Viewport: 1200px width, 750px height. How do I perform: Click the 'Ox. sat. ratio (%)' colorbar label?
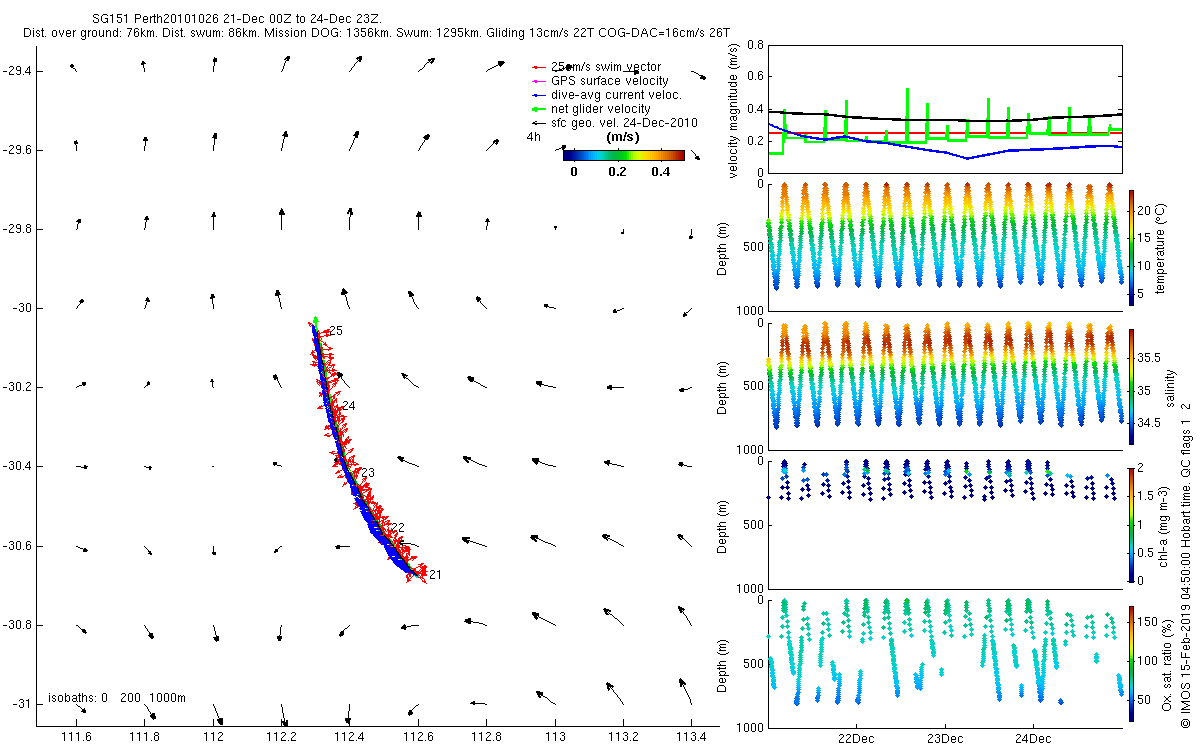(x=1166, y=663)
